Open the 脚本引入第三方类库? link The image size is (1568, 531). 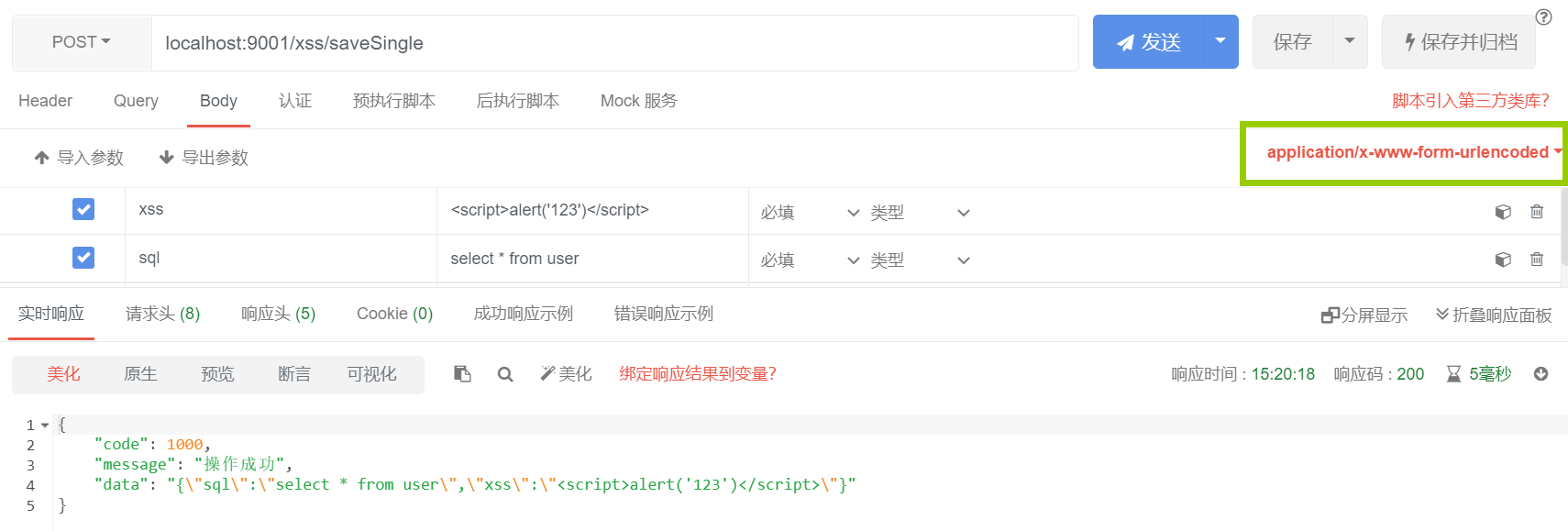[x=1471, y=101]
